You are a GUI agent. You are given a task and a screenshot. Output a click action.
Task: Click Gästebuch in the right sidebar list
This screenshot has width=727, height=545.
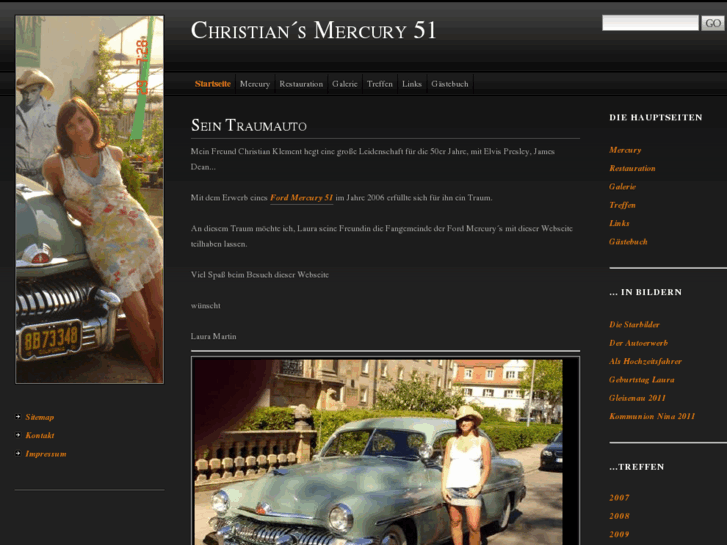click(x=628, y=241)
